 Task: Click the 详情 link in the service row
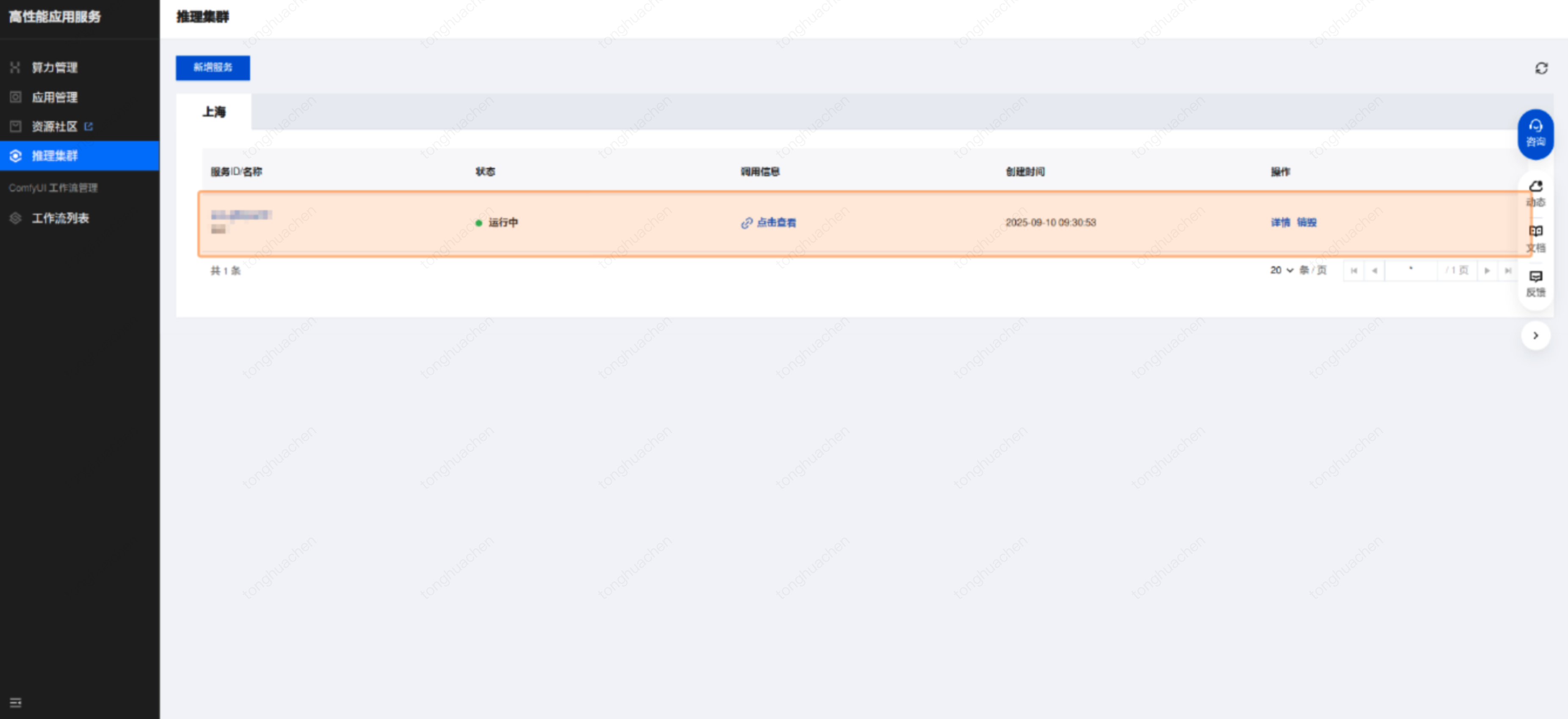click(x=1280, y=223)
